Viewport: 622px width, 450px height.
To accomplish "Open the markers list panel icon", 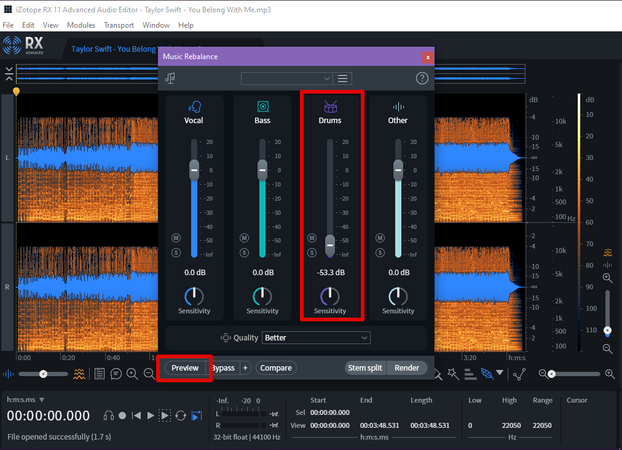I will click(100, 374).
